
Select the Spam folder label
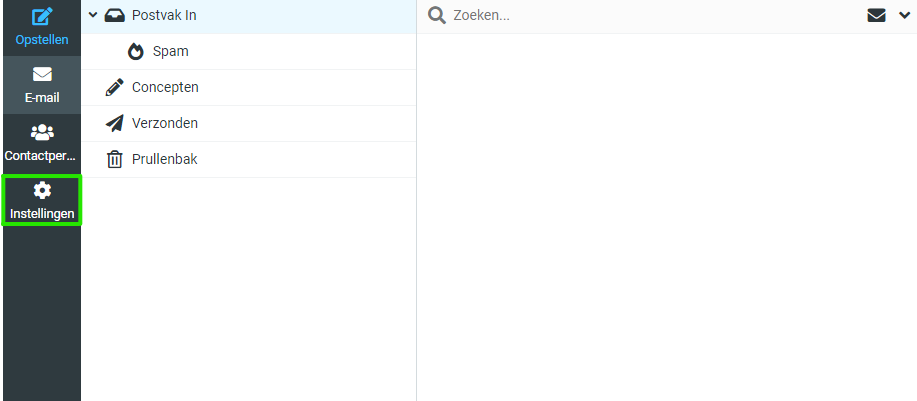[171, 51]
